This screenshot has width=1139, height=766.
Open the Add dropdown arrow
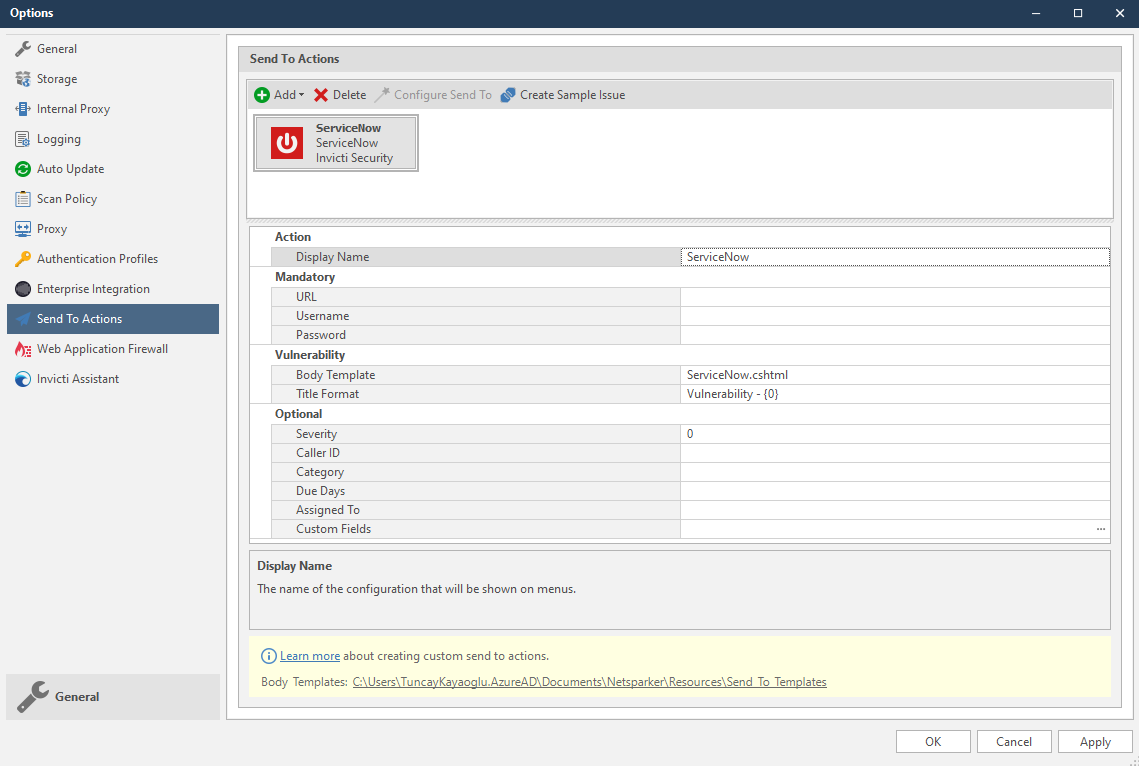tap(301, 95)
